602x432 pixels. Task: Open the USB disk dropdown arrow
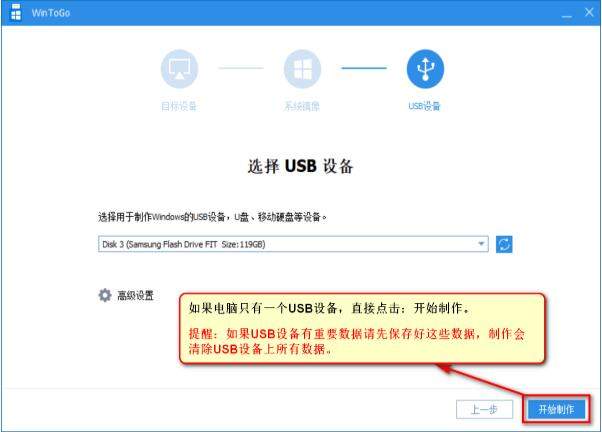click(x=481, y=244)
